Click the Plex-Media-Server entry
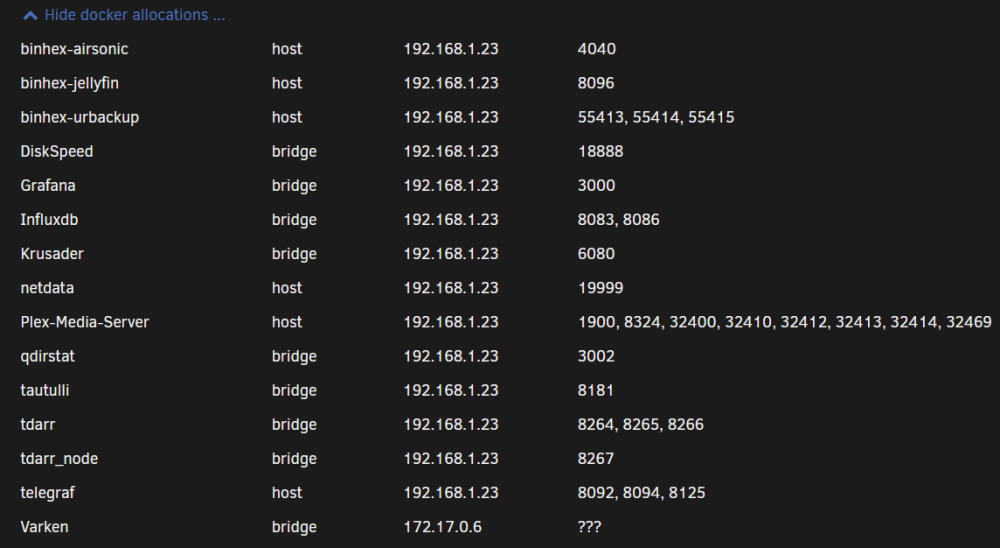Image resolution: width=1000 pixels, height=548 pixels. [x=85, y=322]
